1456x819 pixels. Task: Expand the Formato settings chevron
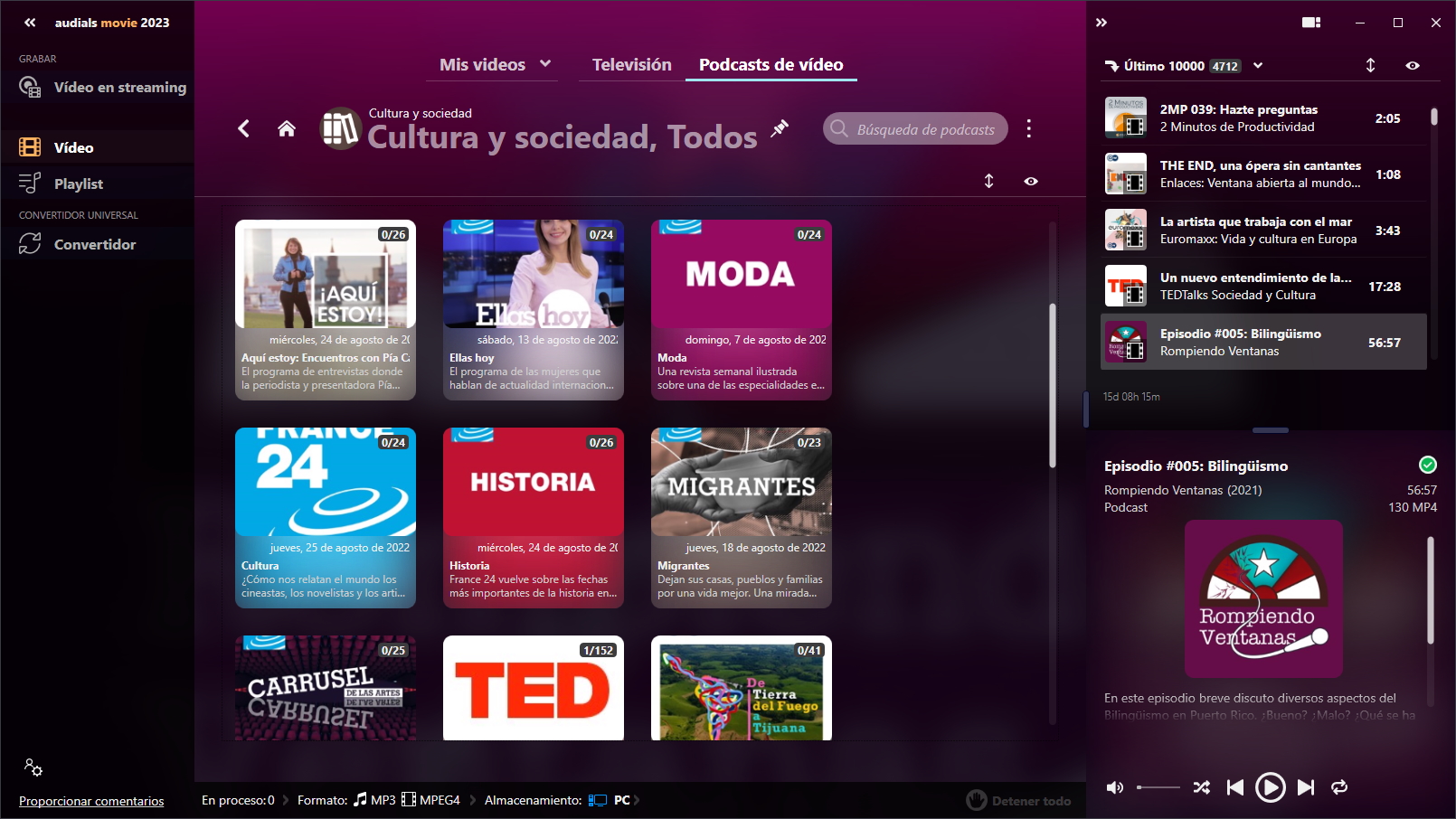[286, 800]
